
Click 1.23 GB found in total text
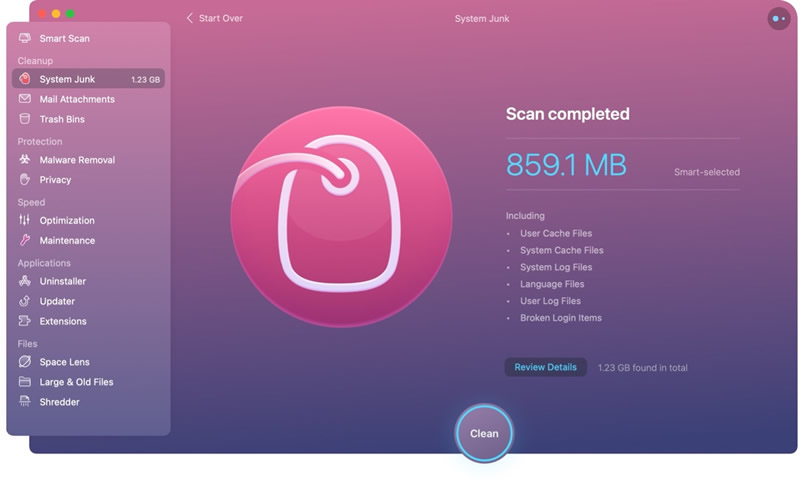pyautogui.click(x=642, y=368)
